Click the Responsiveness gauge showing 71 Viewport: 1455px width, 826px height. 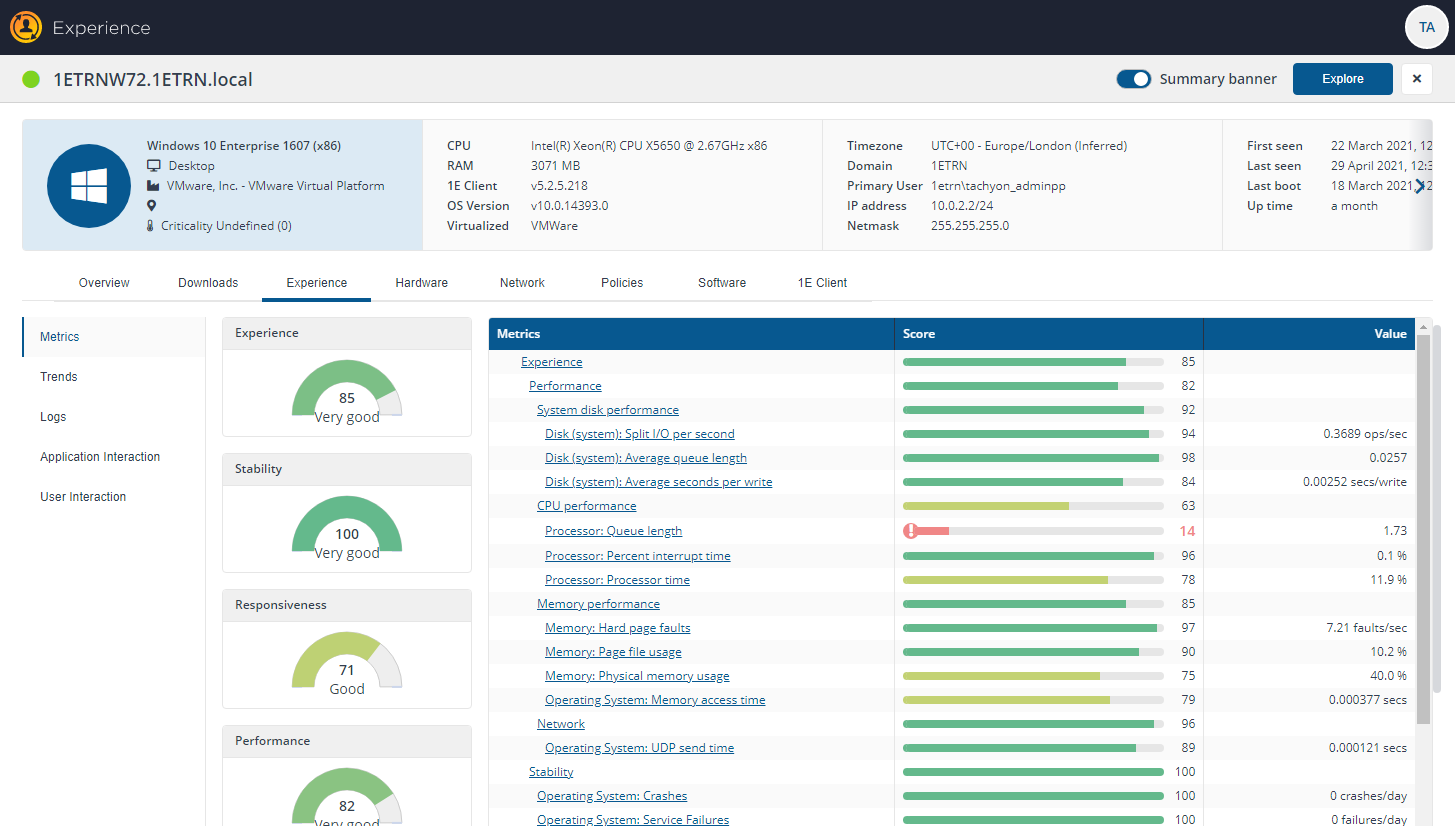347,663
